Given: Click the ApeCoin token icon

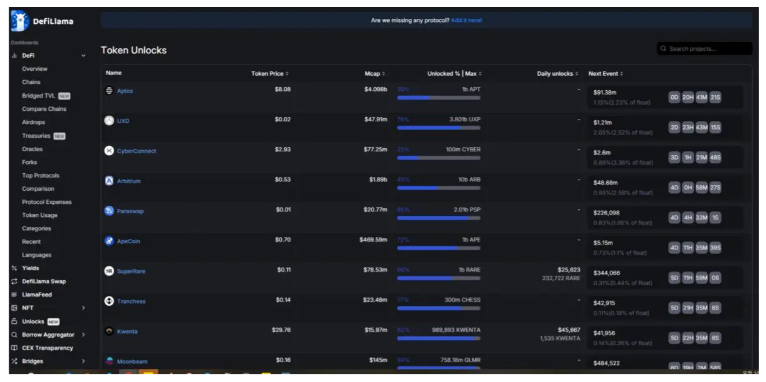Looking at the screenshot, I should click(x=109, y=241).
